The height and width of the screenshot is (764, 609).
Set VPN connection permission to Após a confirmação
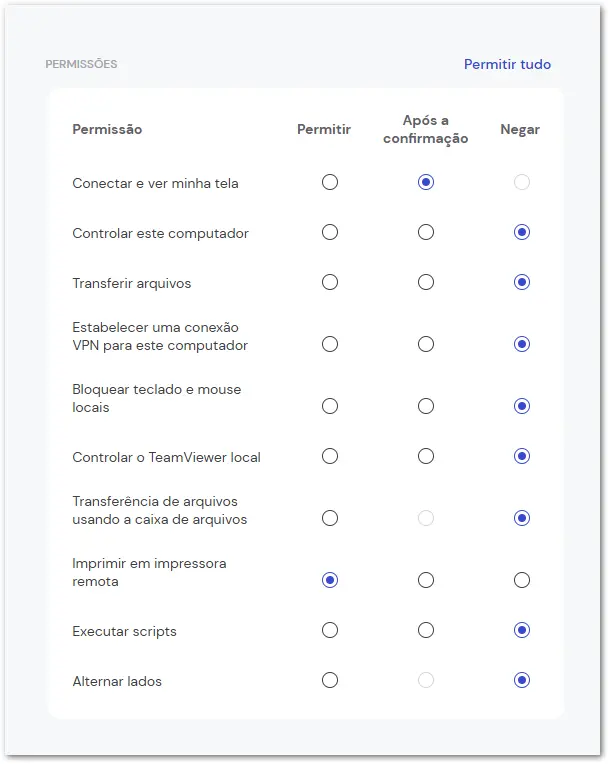426,344
